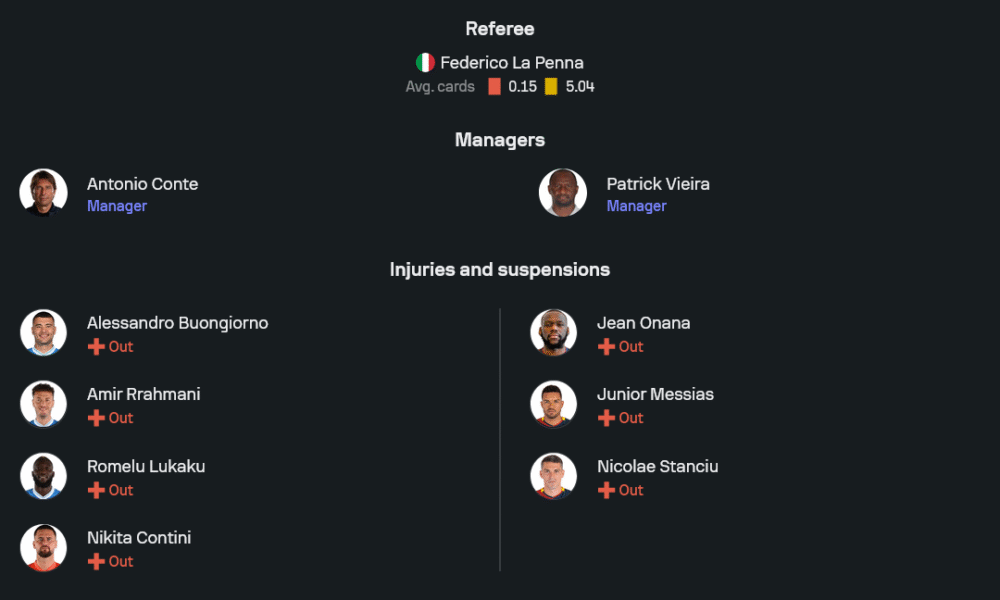Select Junior Messias's player avatar
Viewport: 1000px width, 600px height.
pos(553,404)
